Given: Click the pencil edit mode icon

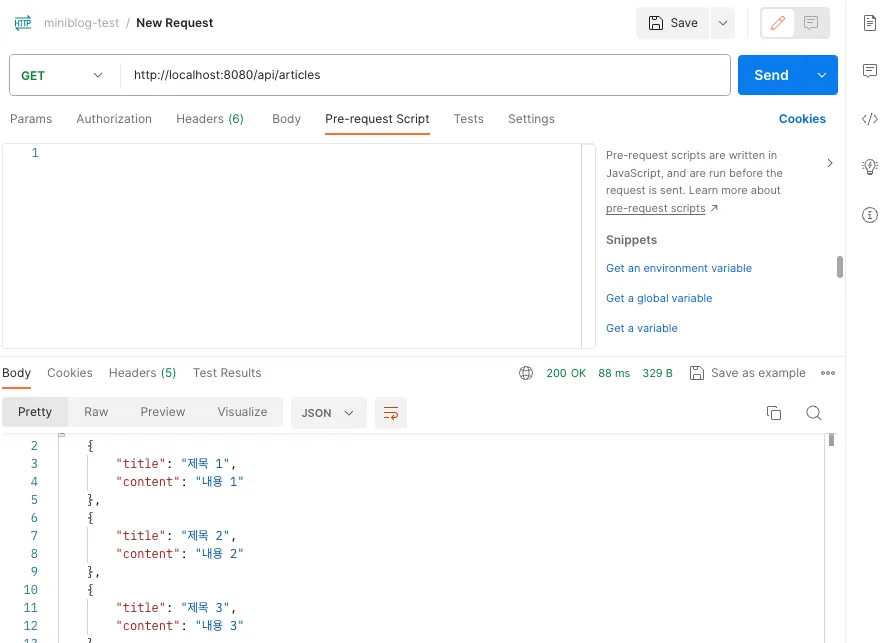Looking at the screenshot, I should 778,23.
